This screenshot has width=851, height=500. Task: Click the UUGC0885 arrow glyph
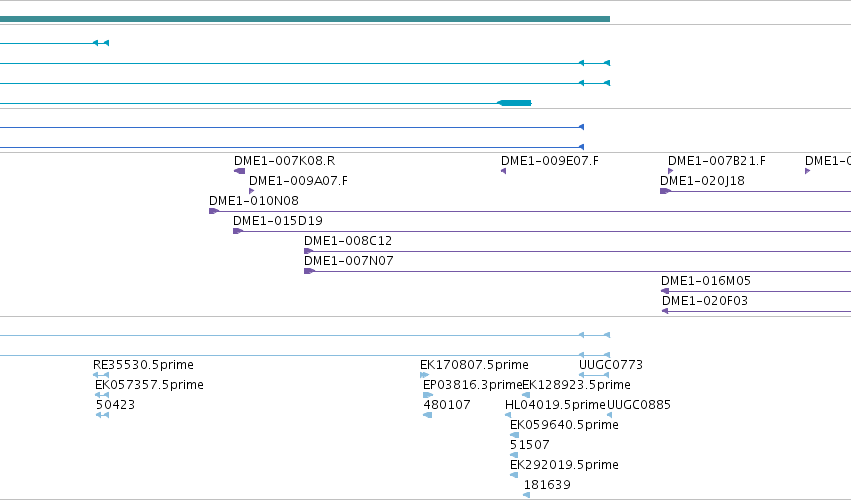(609, 415)
